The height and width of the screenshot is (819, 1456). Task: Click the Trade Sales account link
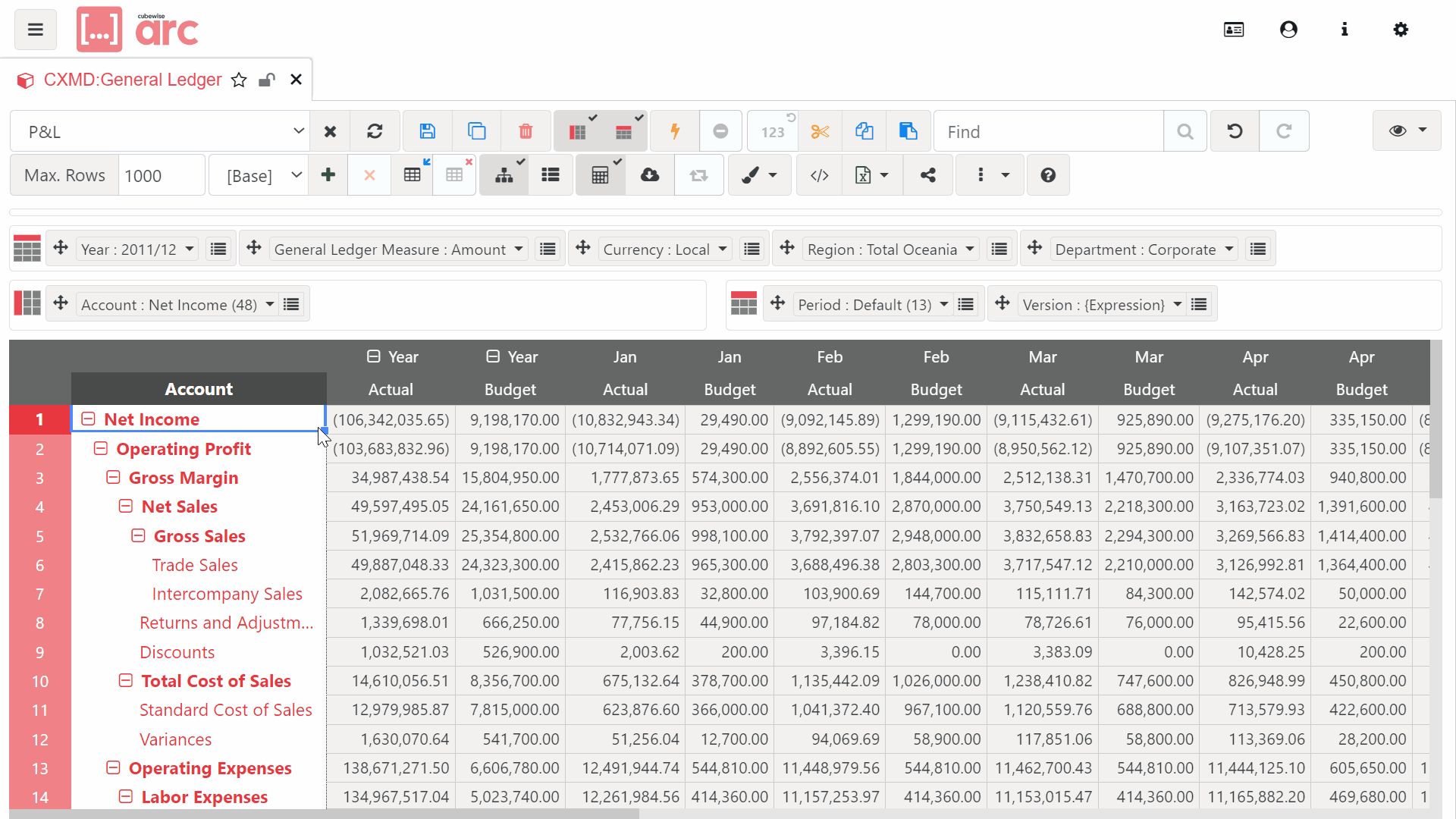pyautogui.click(x=194, y=565)
